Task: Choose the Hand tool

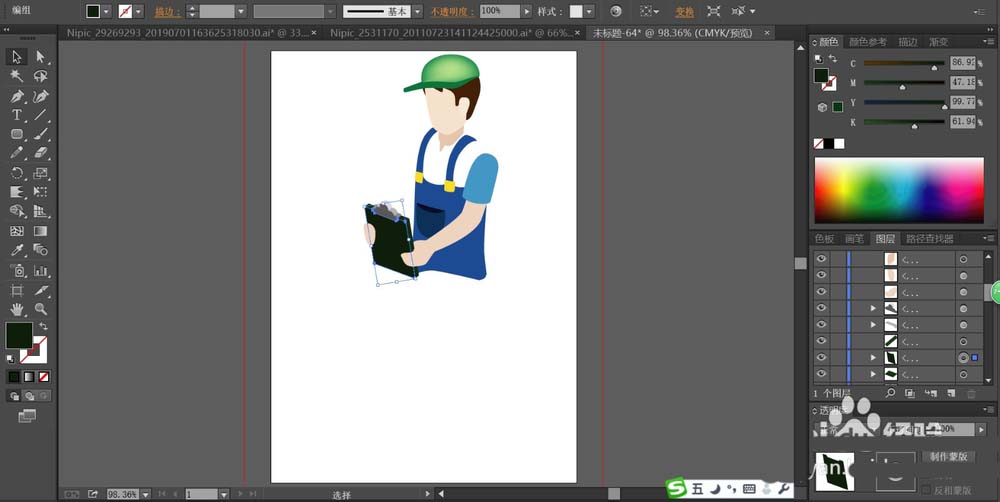Action: click(17, 309)
